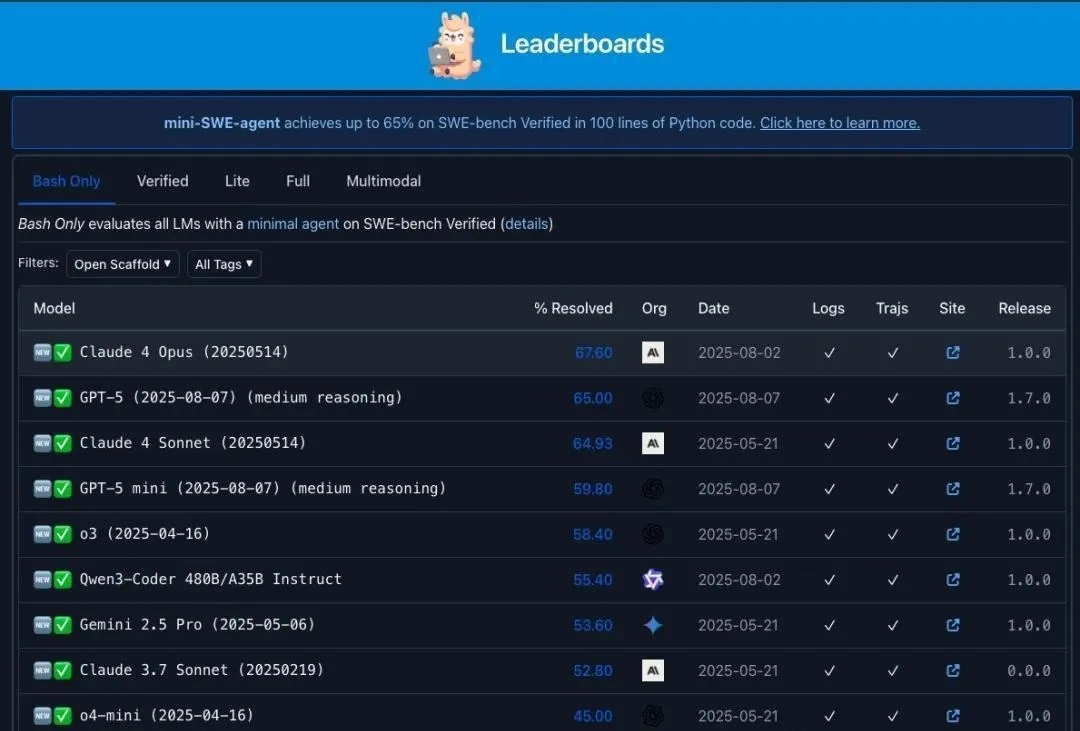Open the 67.60 resolved score link
This screenshot has height=731, width=1080.
click(x=594, y=353)
